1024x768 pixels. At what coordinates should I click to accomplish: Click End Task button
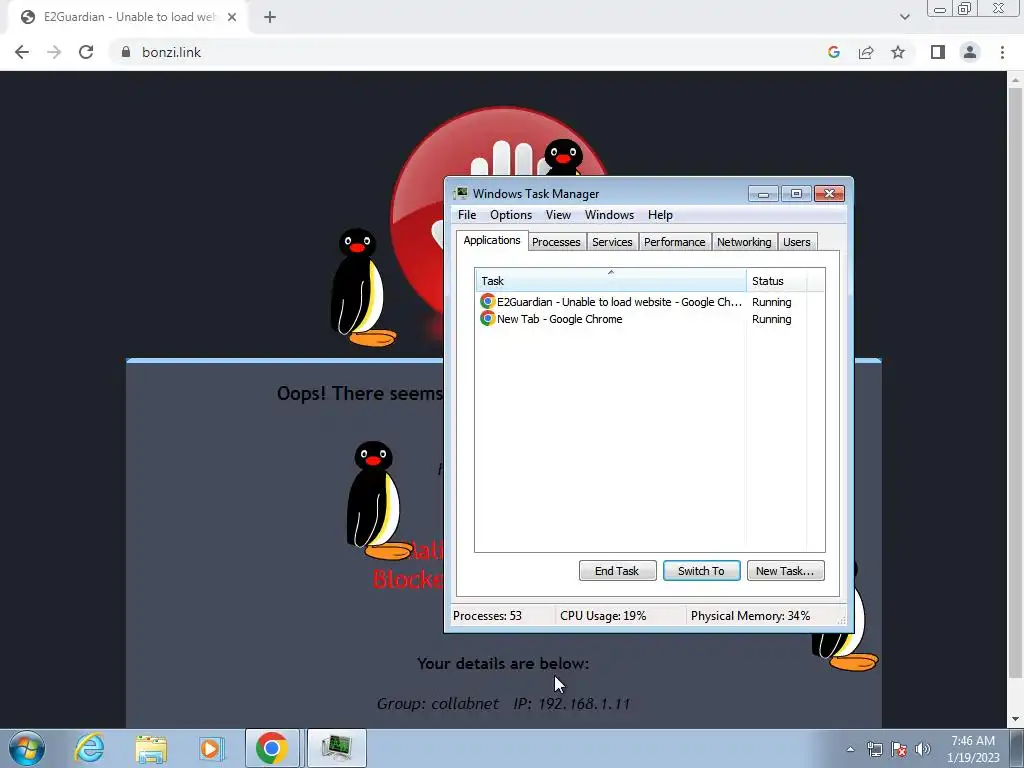point(617,571)
